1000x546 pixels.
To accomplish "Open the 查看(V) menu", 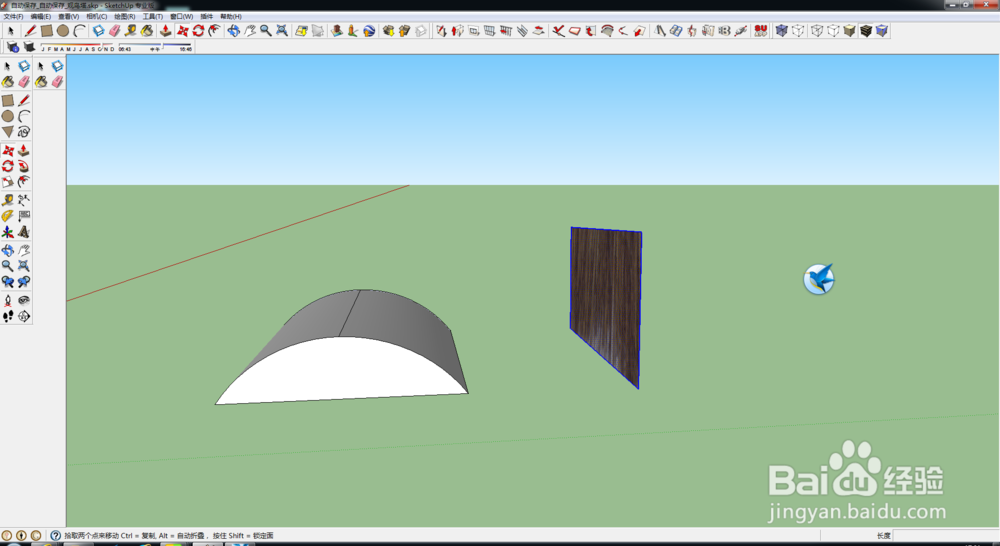I will (69, 17).
